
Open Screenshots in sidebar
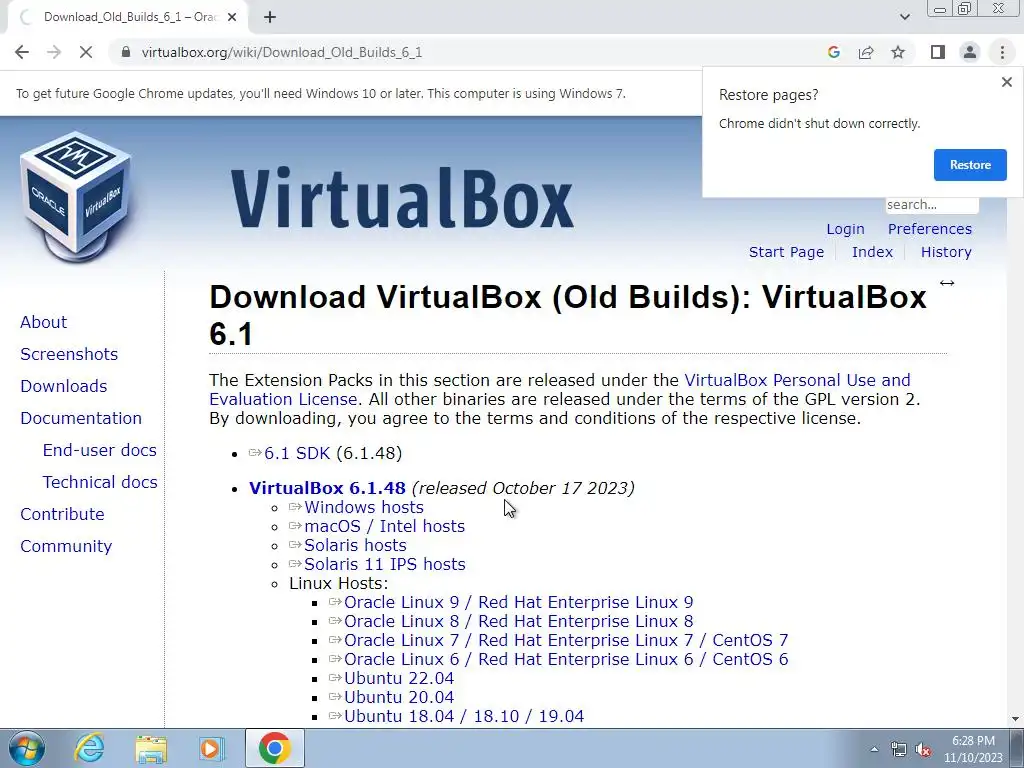point(69,354)
